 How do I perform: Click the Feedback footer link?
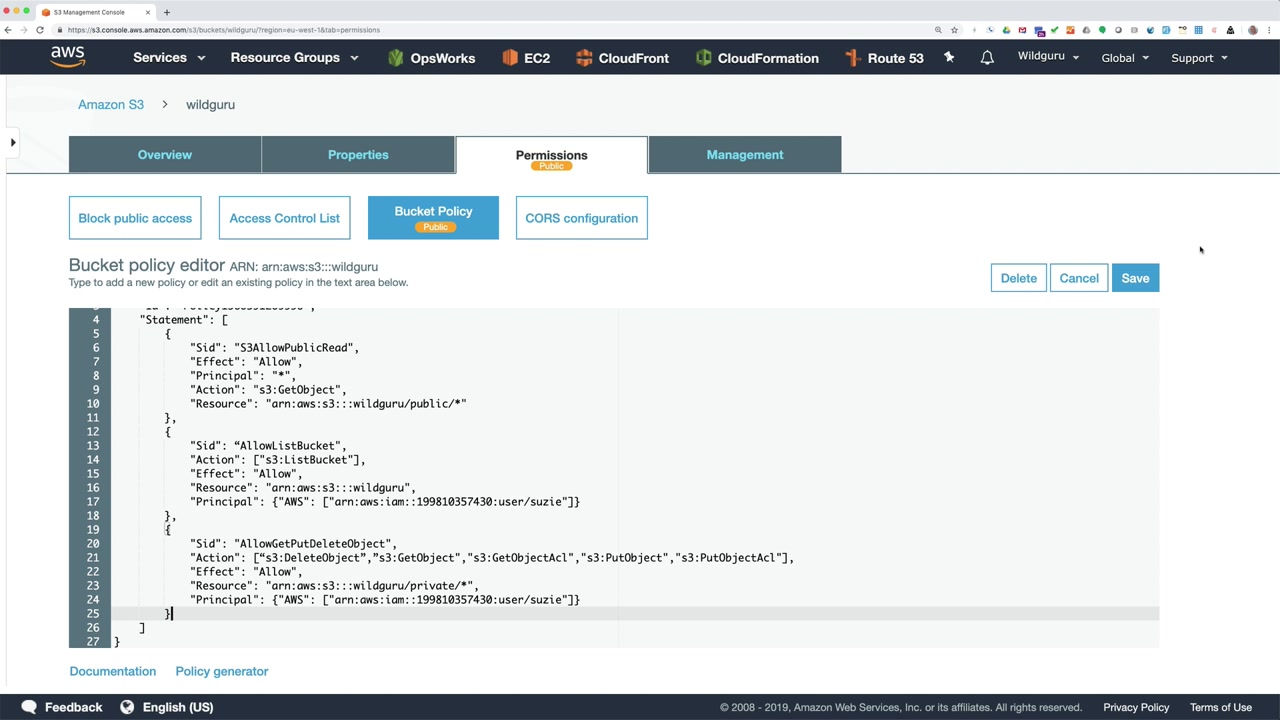(x=73, y=707)
